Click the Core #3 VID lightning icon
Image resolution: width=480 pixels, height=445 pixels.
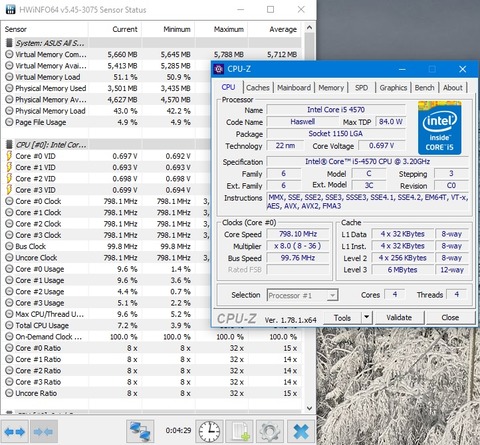point(9,190)
